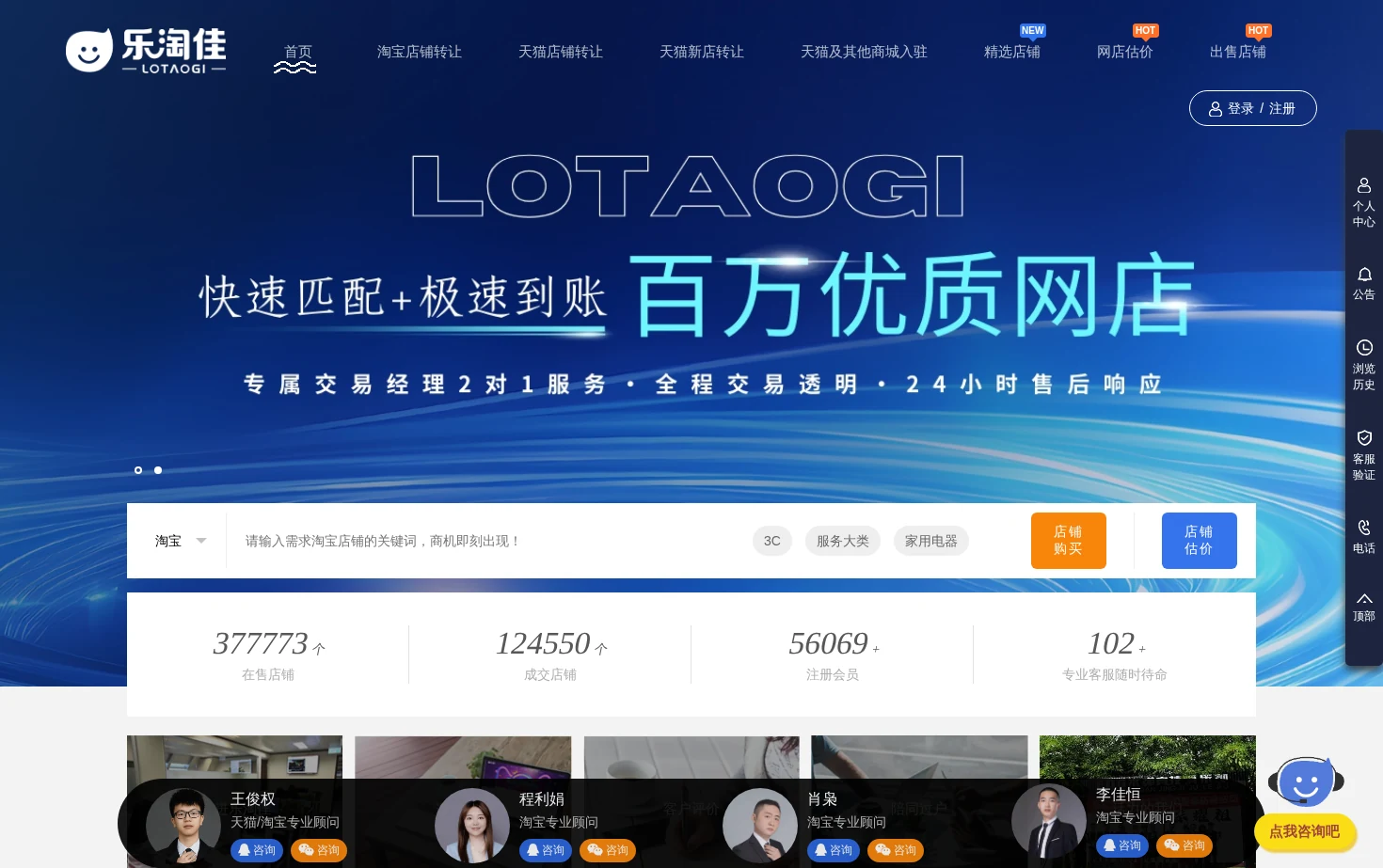The width and height of the screenshot is (1383, 868).
Task: Click 肖枭's blue 咨询 button
Action: [834, 850]
